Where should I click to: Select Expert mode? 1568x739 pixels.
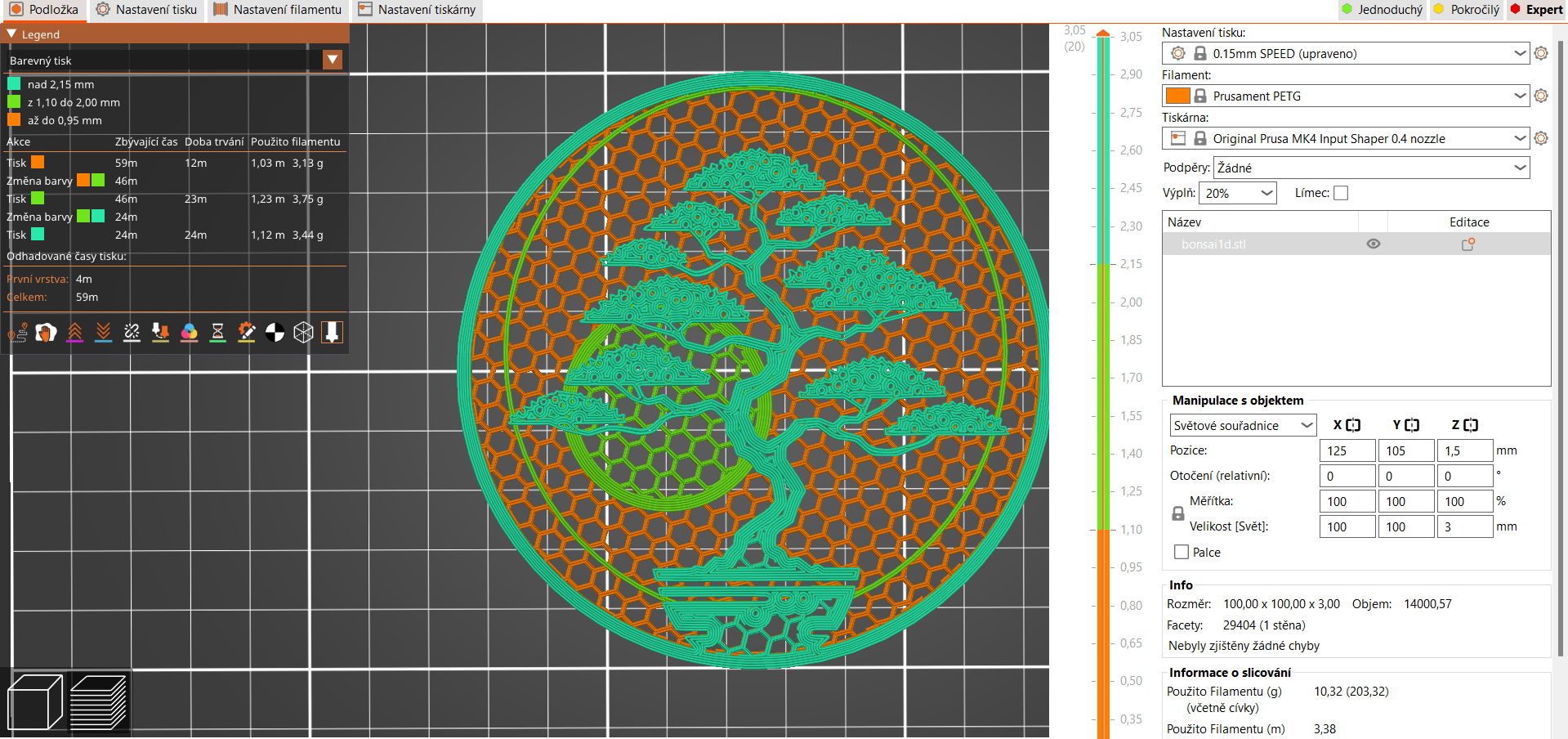1537,10
